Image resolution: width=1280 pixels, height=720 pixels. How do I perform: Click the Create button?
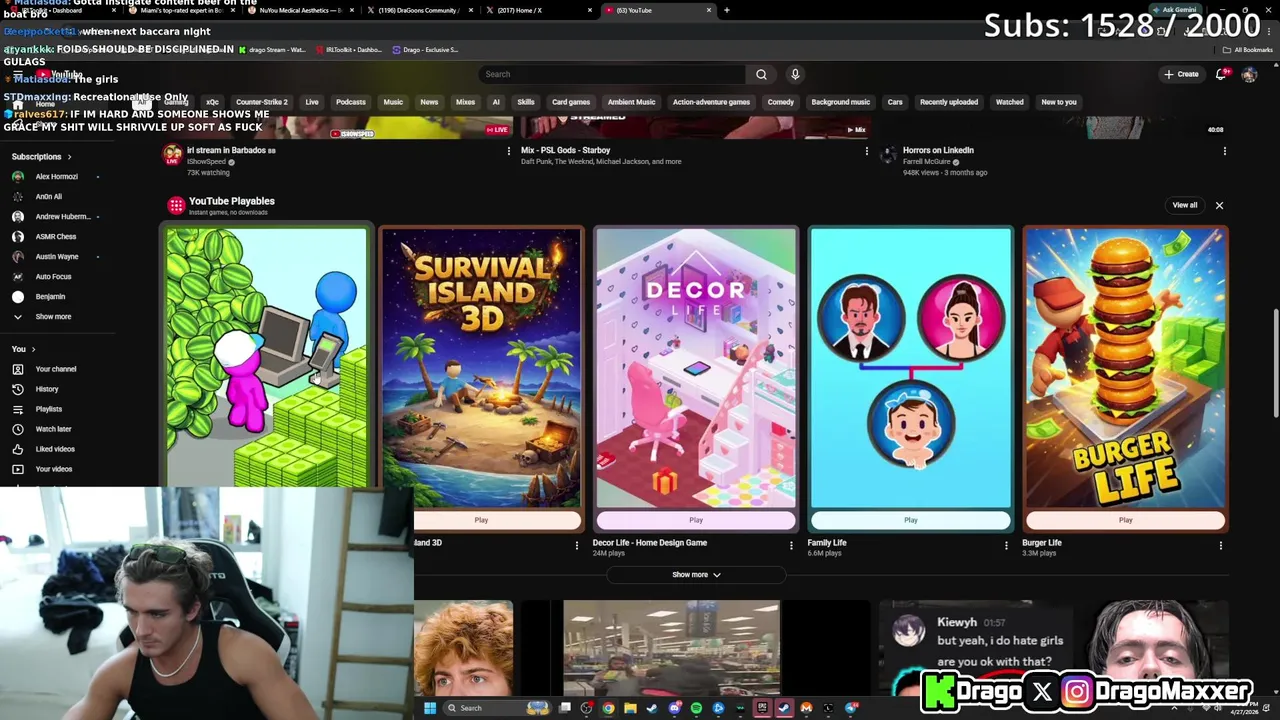pos(1181,74)
